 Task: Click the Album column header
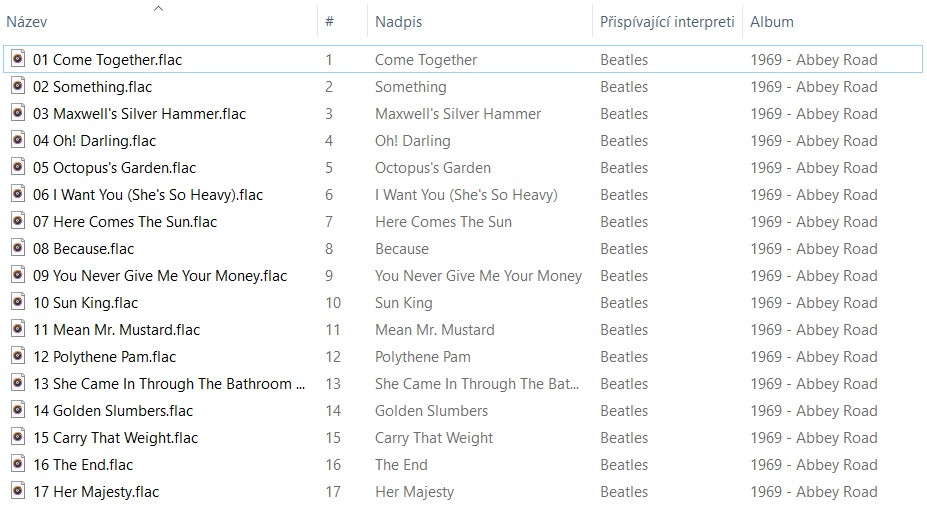coord(772,22)
